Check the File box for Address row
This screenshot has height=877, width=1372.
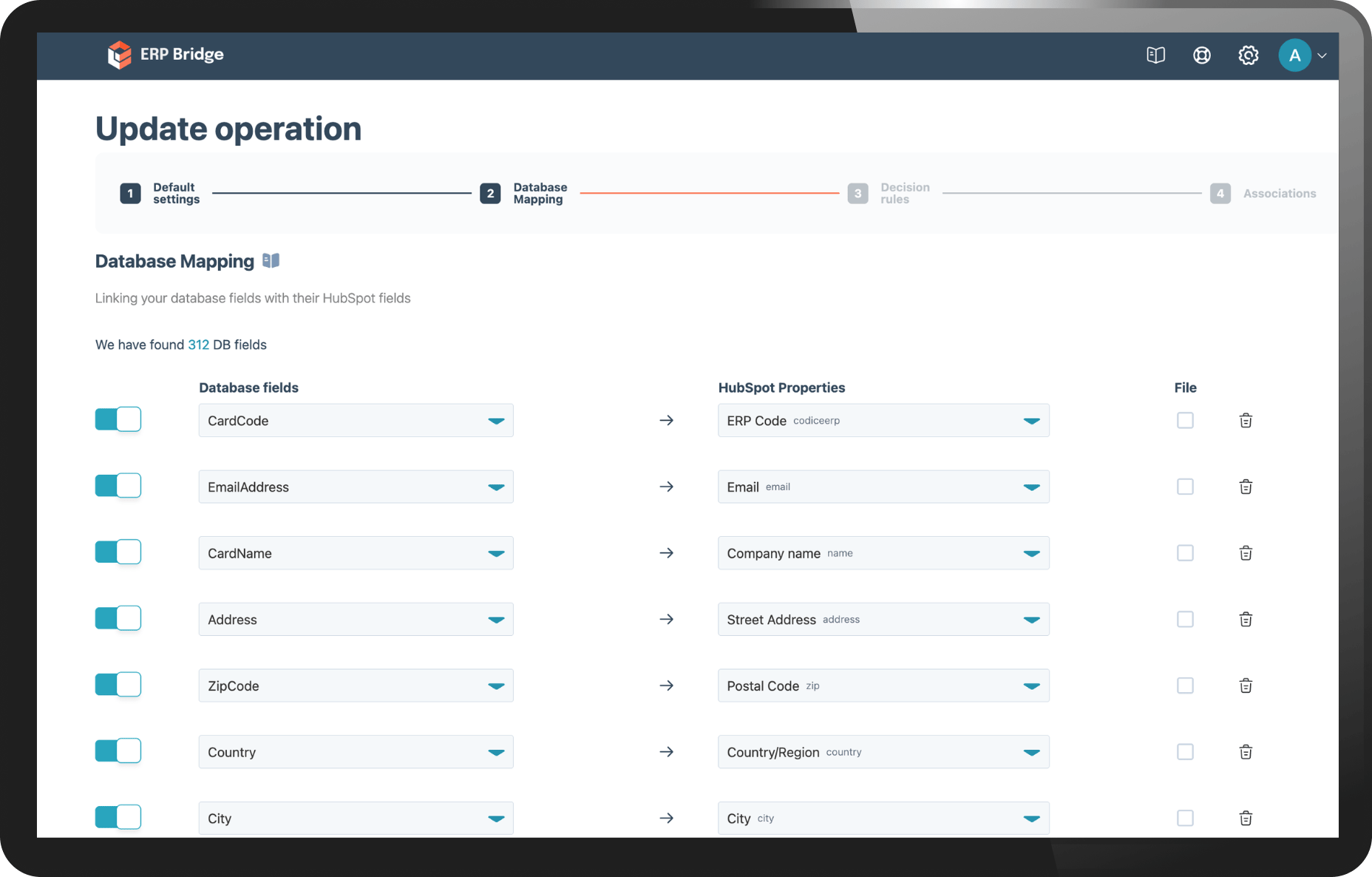click(1185, 619)
